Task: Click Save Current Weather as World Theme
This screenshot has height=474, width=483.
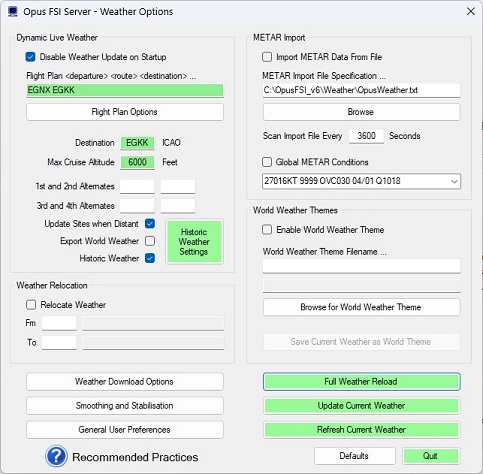Action: click(x=362, y=342)
